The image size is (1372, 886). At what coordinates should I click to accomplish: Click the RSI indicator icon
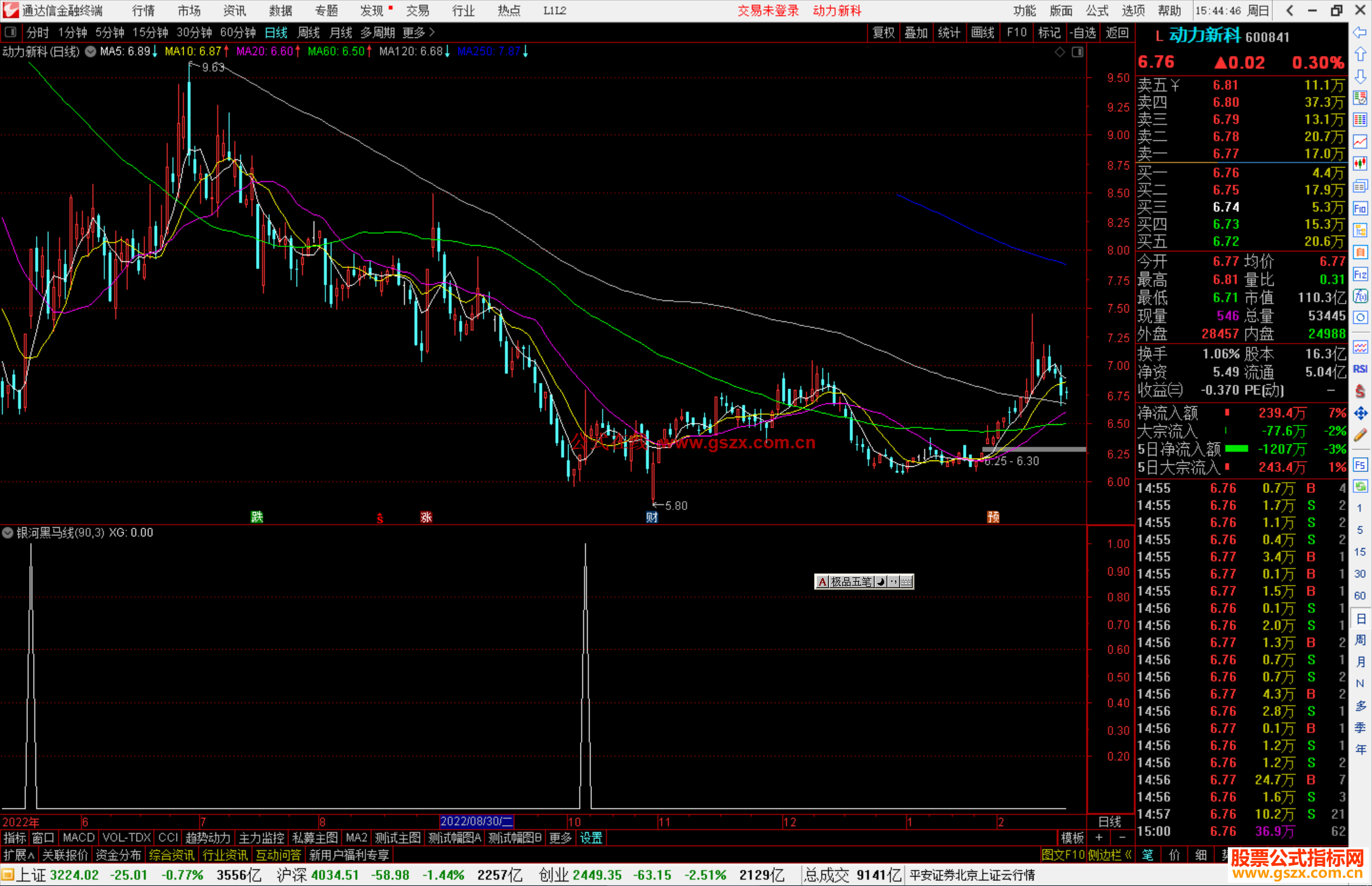tap(1360, 369)
